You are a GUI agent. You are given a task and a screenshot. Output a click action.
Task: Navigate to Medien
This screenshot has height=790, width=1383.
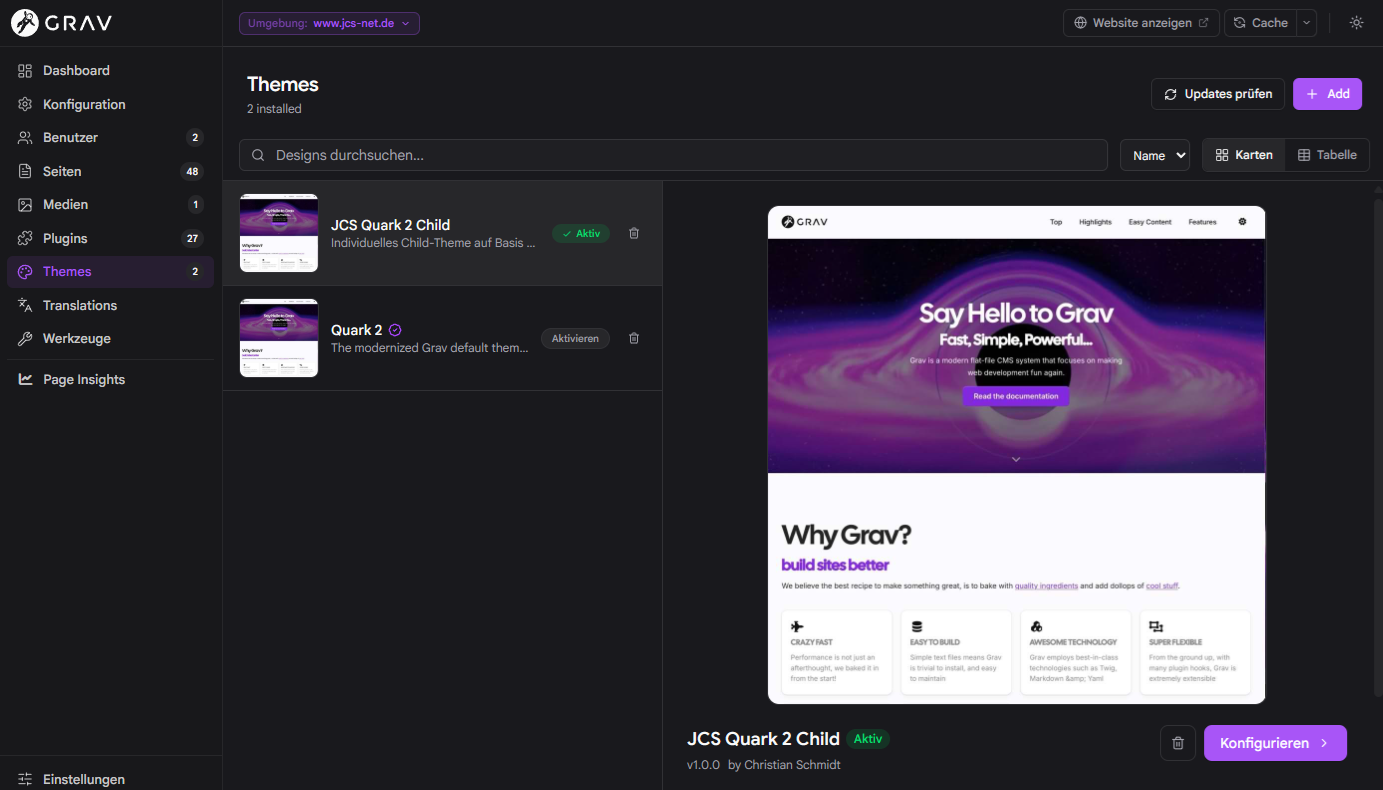coord(110,205)
